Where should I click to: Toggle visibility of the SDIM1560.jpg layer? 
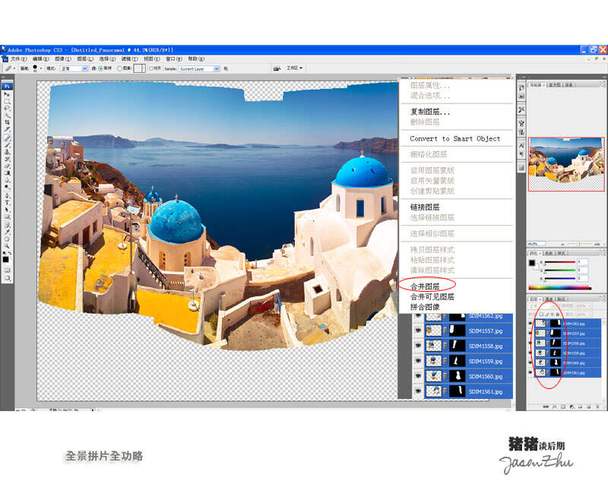coord(418,376)
